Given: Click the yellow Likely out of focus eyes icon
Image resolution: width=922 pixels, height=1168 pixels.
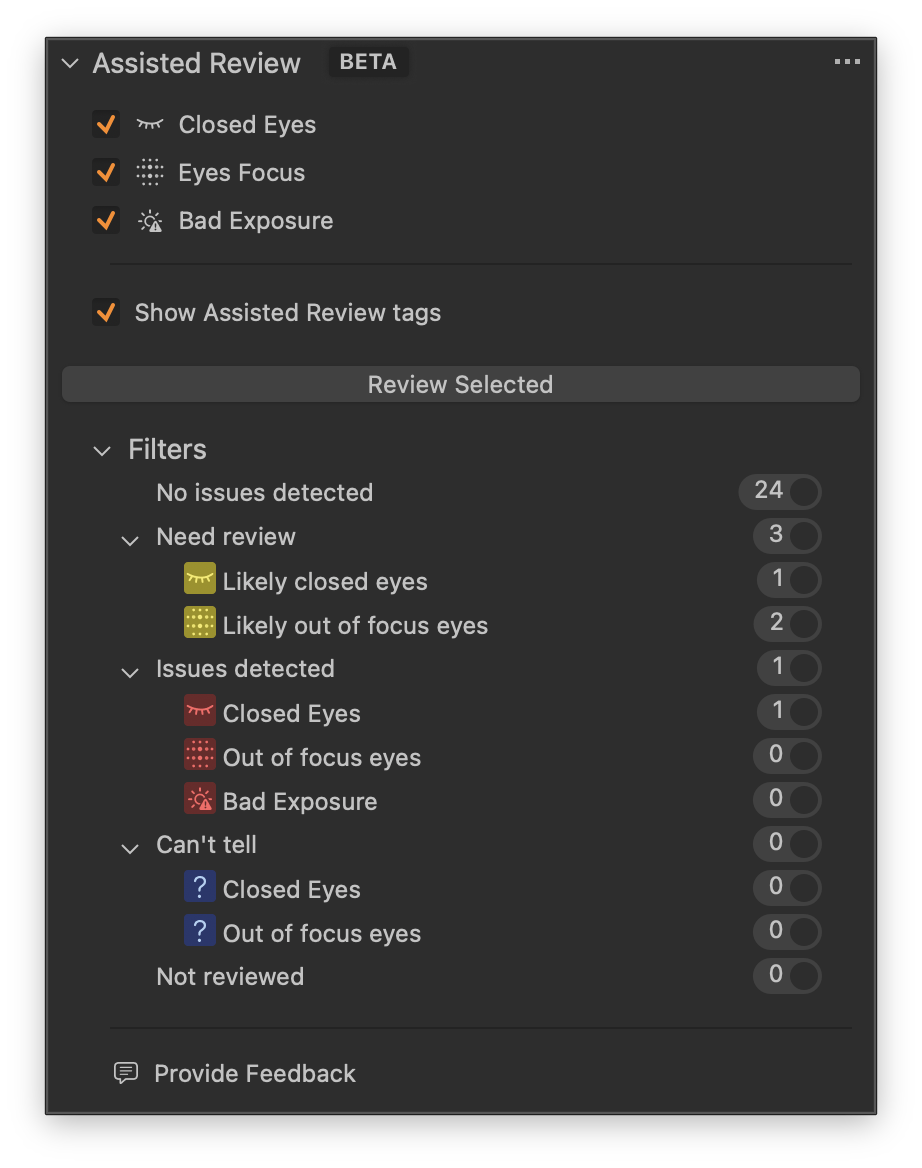Looking at the screenshot, I should pyautogui.click(x=200, y=622).
